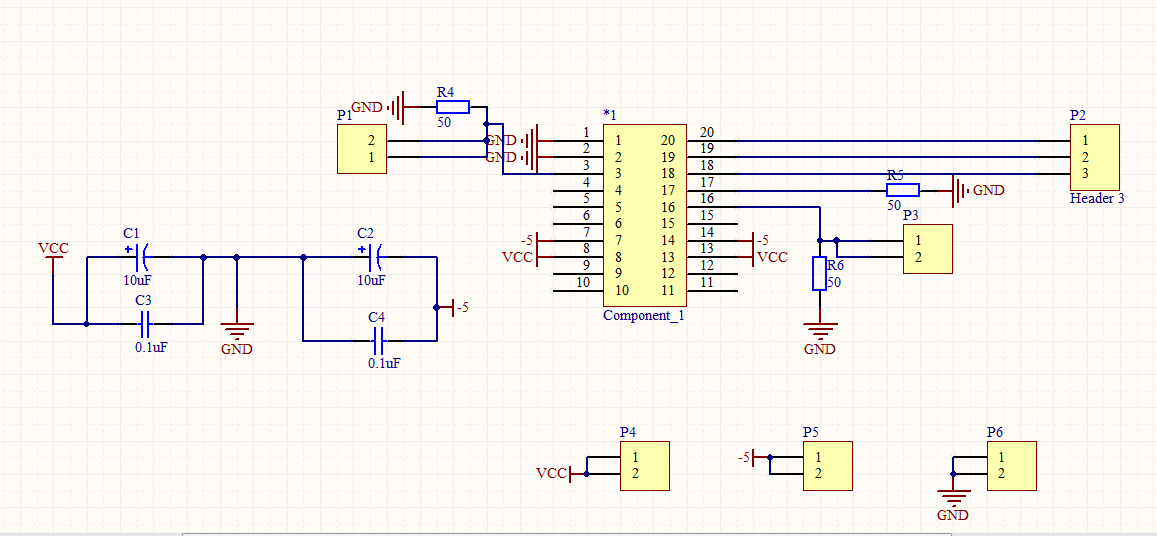1157x536 pixels.
Task: Select the GND symbol below R6
Action: click(x=819, y=332)
